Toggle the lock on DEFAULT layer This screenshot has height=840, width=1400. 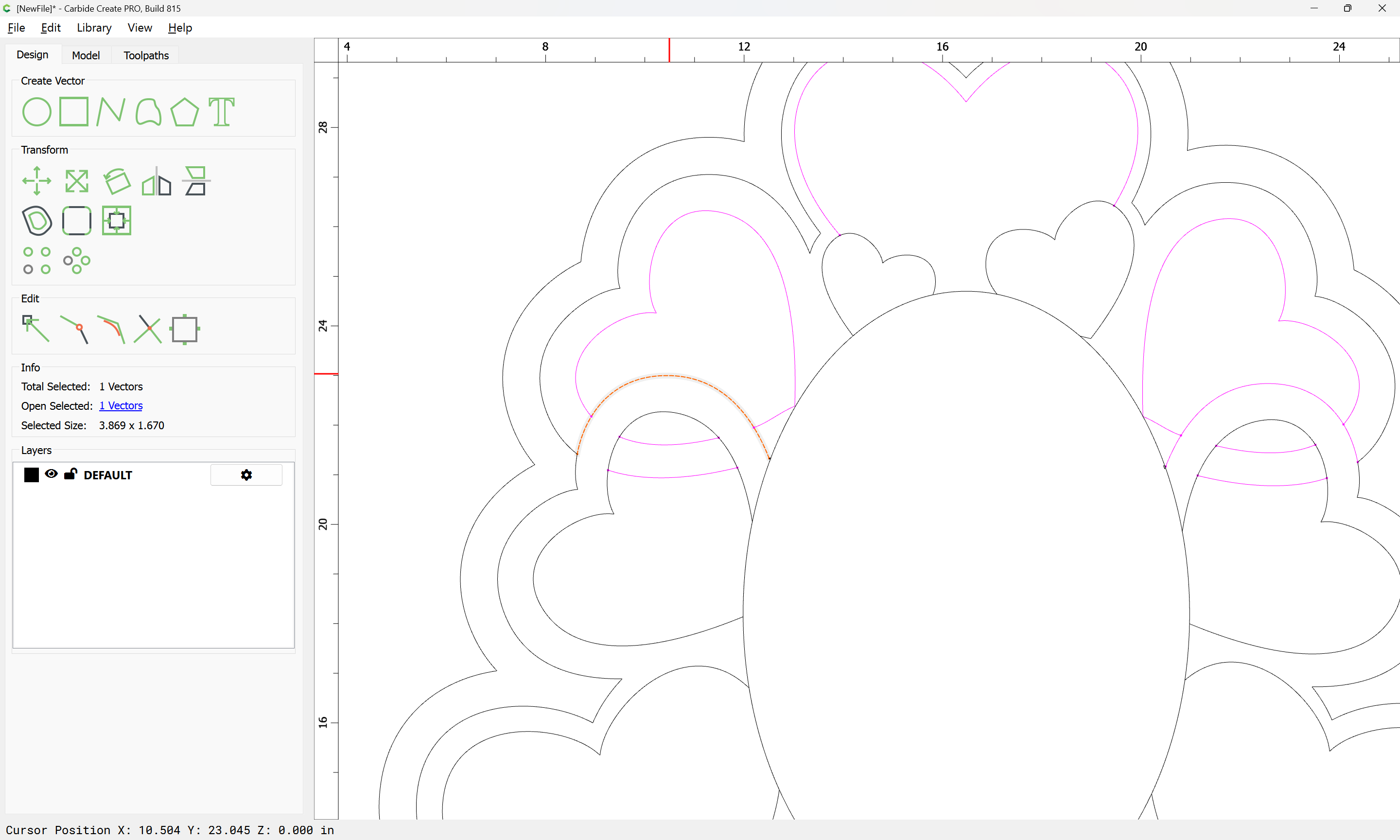coord(70,474)
